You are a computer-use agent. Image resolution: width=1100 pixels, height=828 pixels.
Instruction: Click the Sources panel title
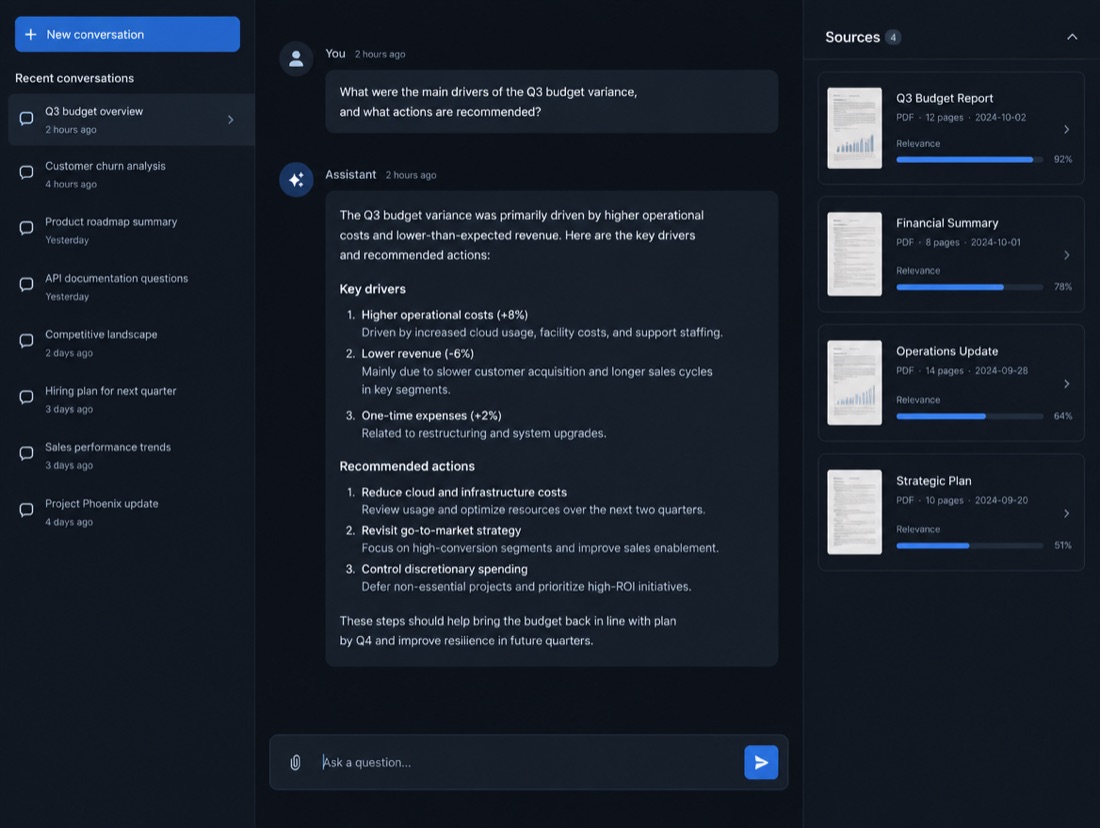click(852, 37)
